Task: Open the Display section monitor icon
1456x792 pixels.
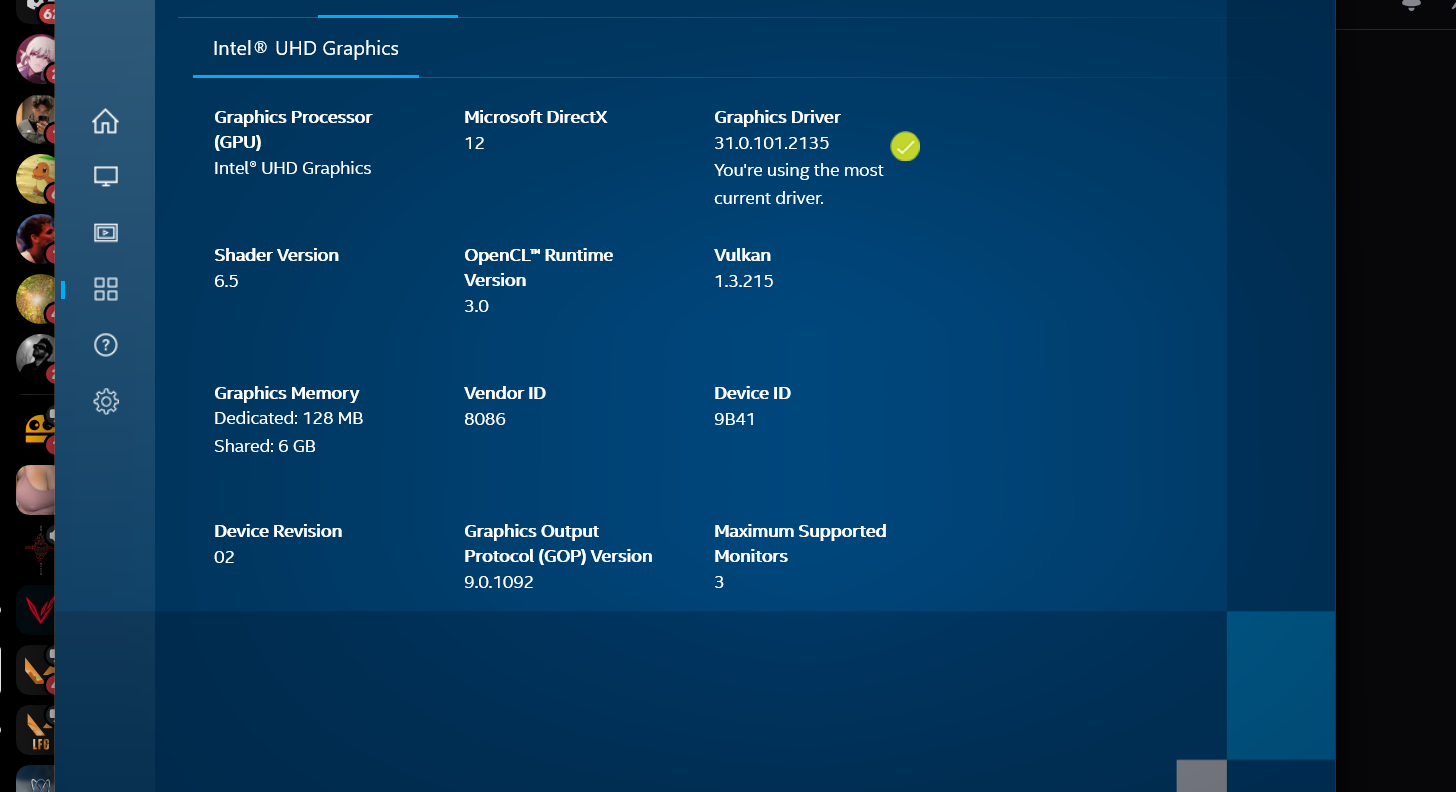Action: point(105,177)
